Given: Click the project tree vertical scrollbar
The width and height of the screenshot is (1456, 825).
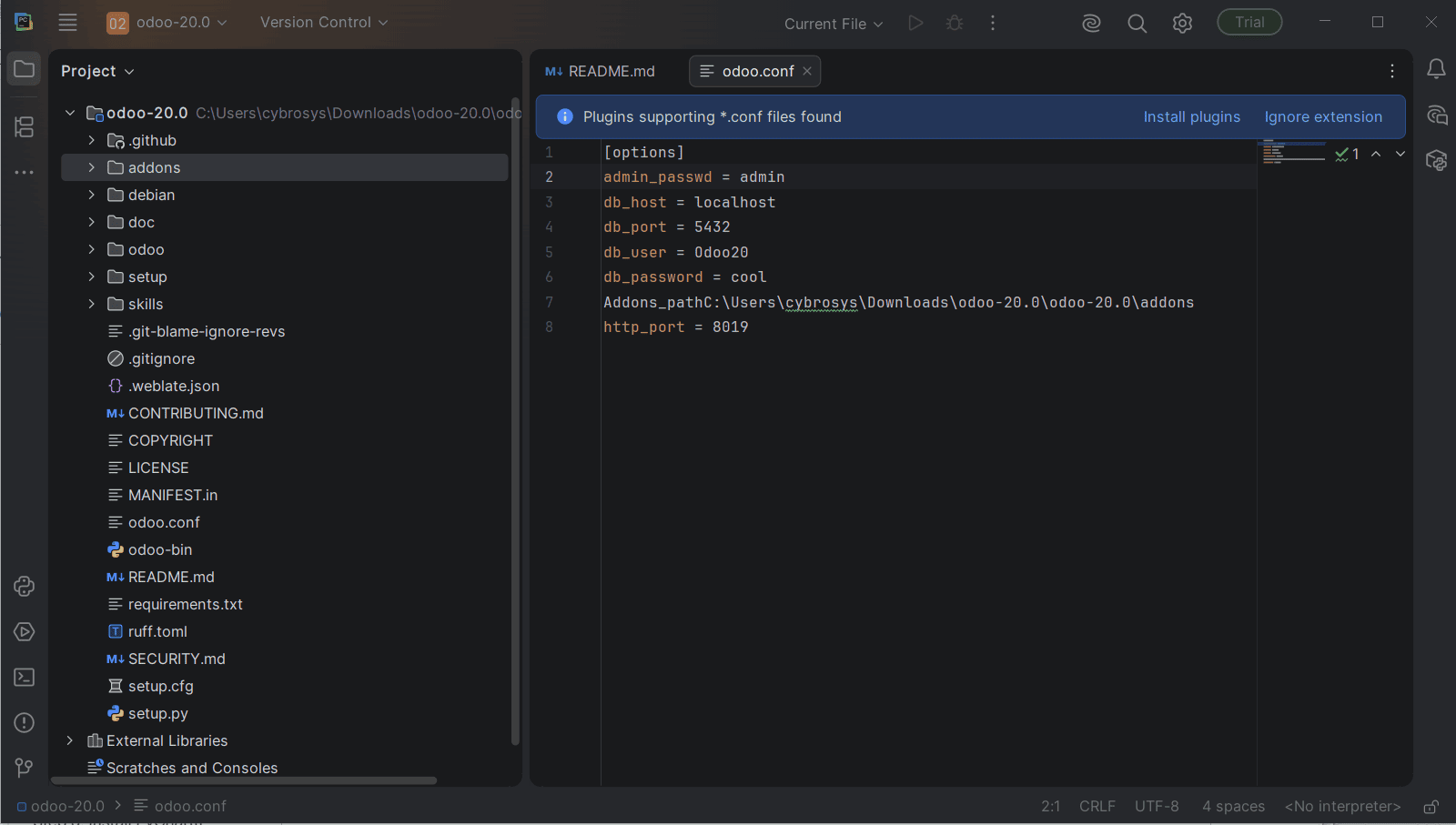Looking at the screenshot, I should (515, 420).
